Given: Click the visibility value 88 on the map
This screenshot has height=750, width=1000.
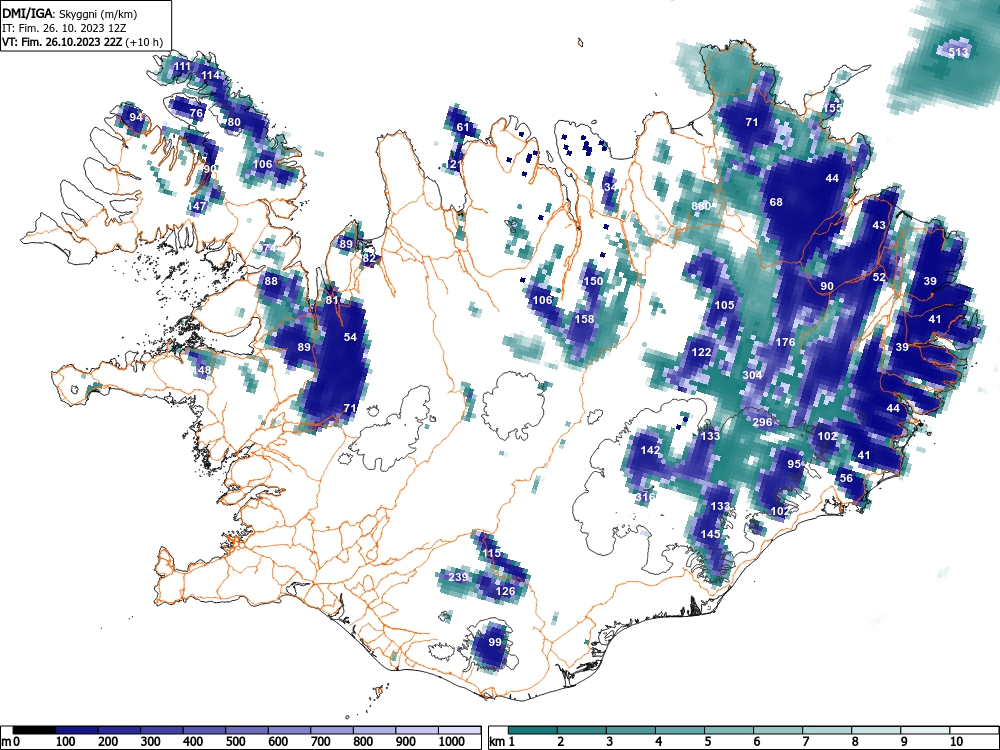Looking at the screenshot, I should [271, 281].
